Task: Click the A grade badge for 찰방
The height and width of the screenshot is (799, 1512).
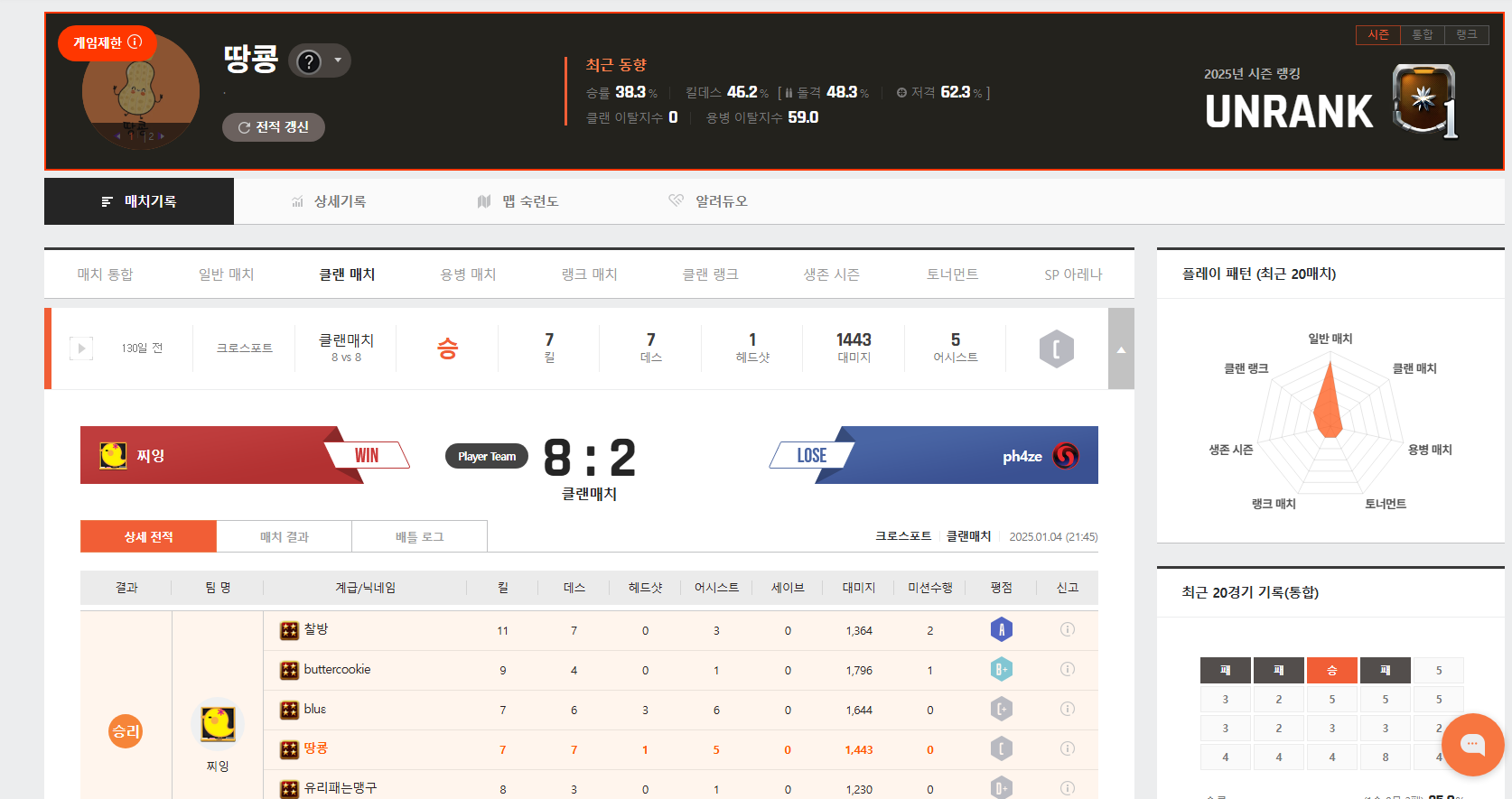Action: coord(1001,629)
